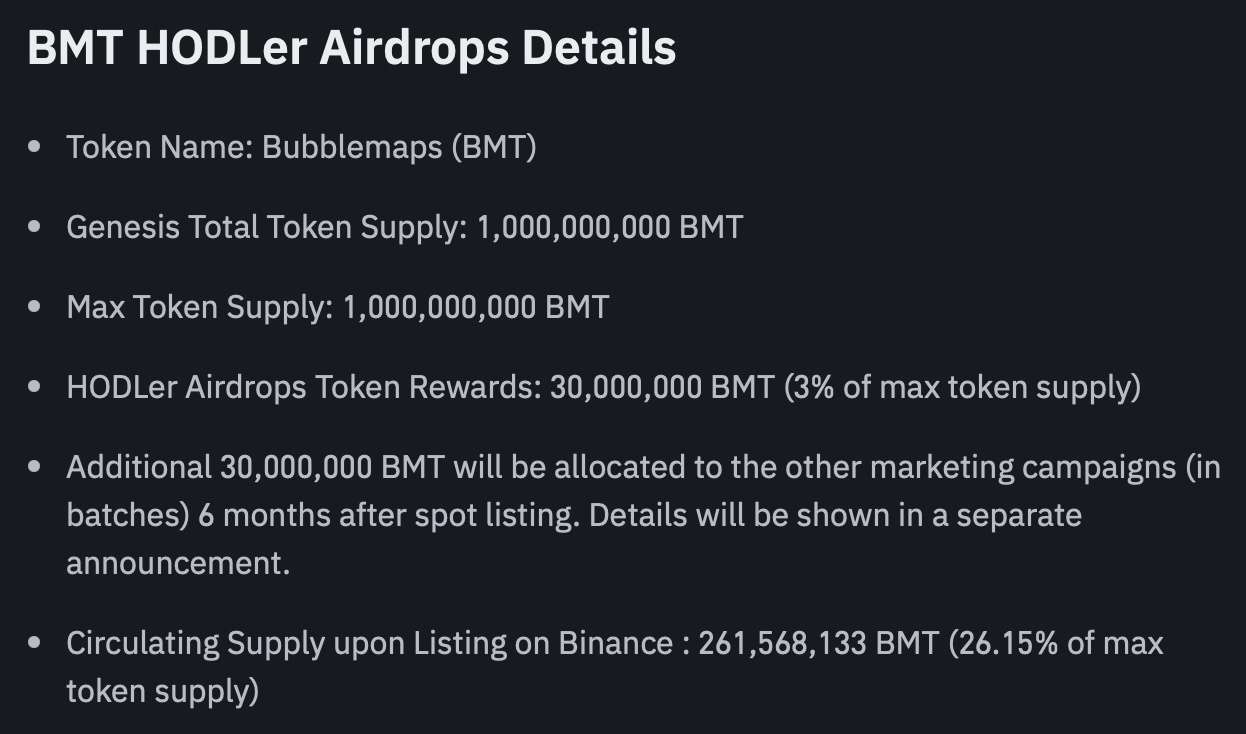Click the Genesis supply value 1,000,000,000 BMT
This screenshot has height=734, width=1246.
coord(610,227)
